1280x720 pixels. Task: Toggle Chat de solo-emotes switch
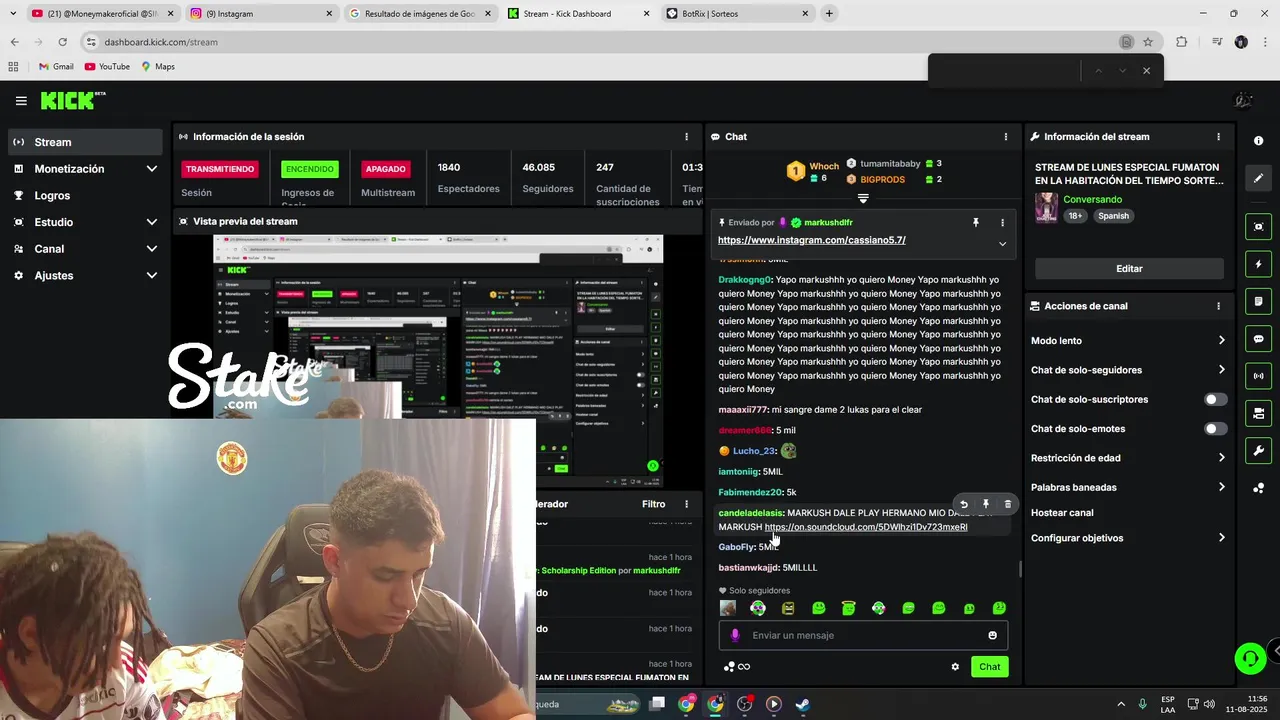(1215, 429)
